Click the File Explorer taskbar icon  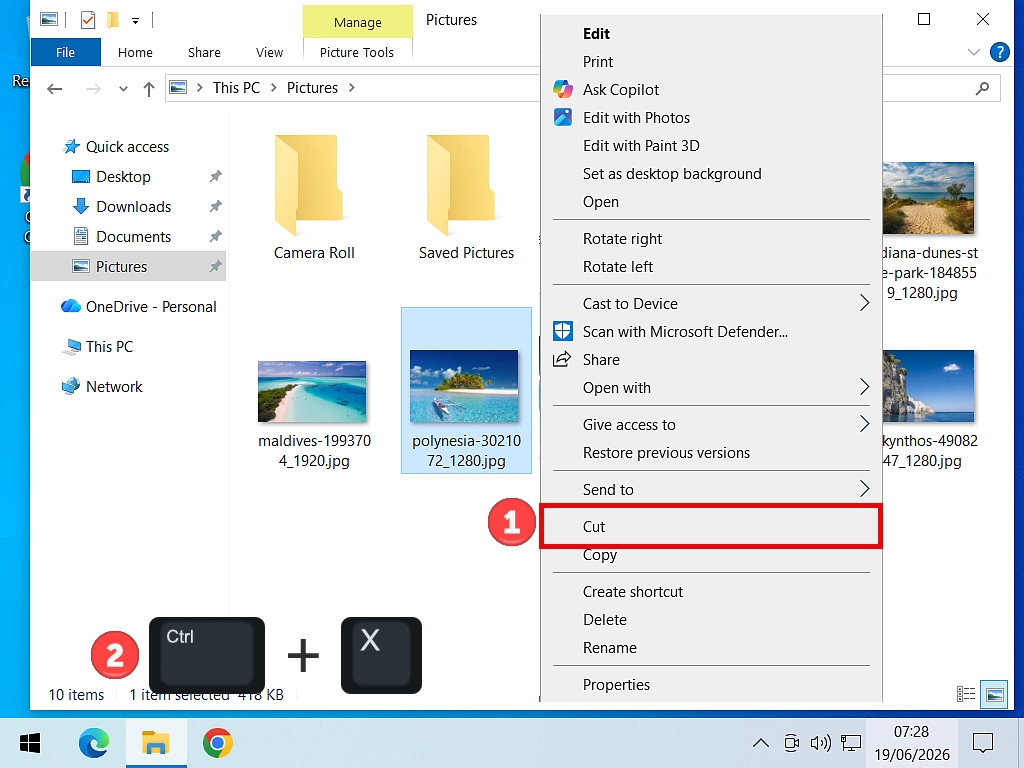pos(156,743)
